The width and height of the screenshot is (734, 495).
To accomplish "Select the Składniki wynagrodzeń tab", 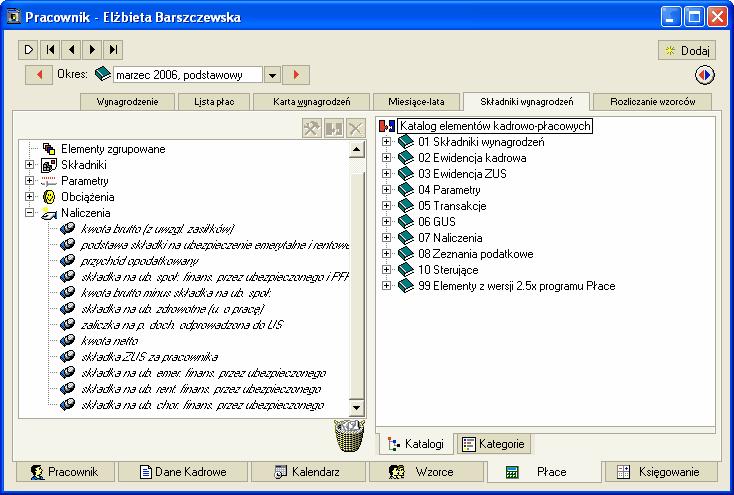I will click(527, 101).
